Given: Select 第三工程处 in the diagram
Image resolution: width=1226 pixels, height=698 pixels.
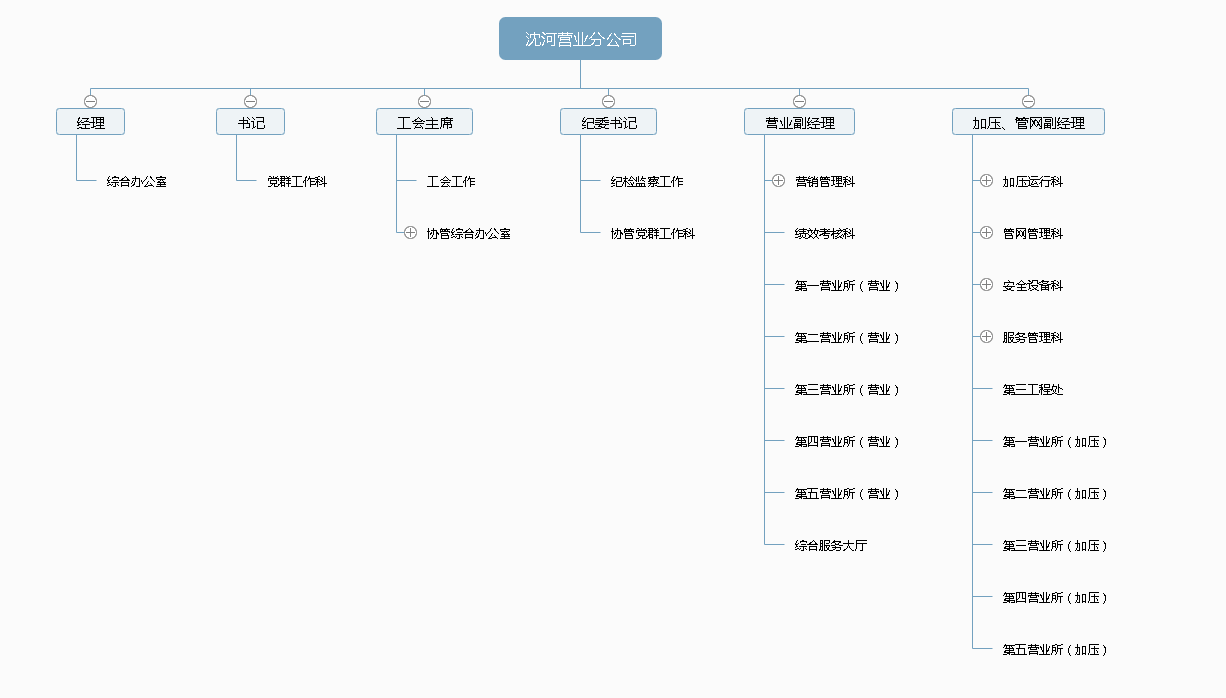Looking at the screenshot, I should coord(1033,390).
